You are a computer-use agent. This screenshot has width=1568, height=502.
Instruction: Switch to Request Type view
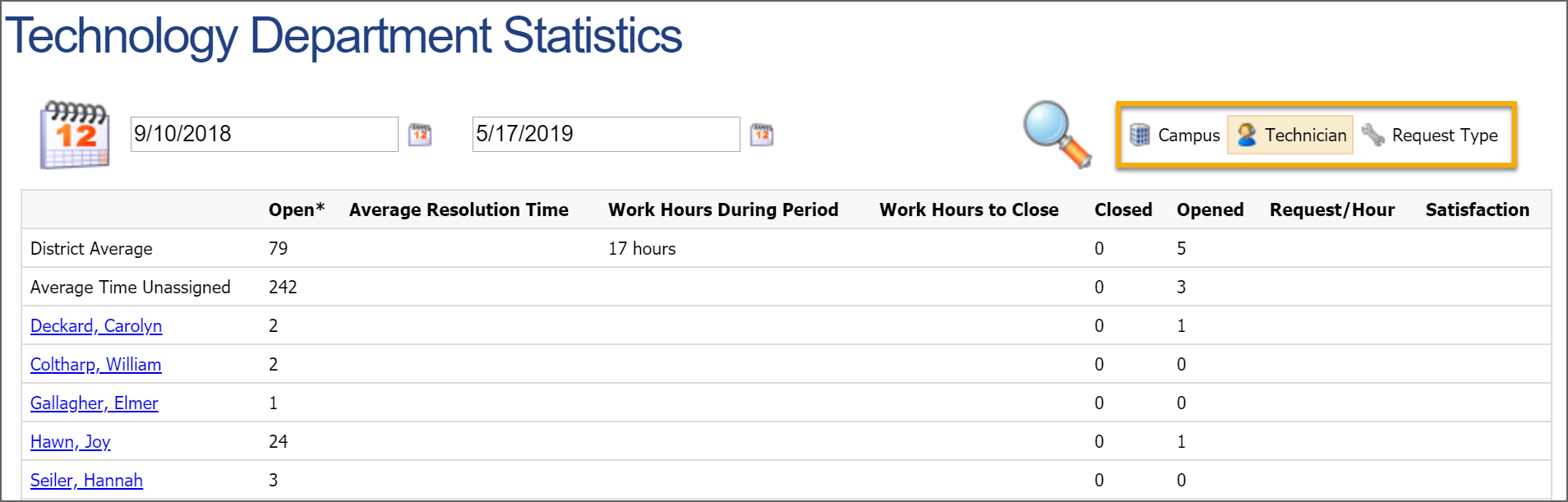pos(1430,135)
